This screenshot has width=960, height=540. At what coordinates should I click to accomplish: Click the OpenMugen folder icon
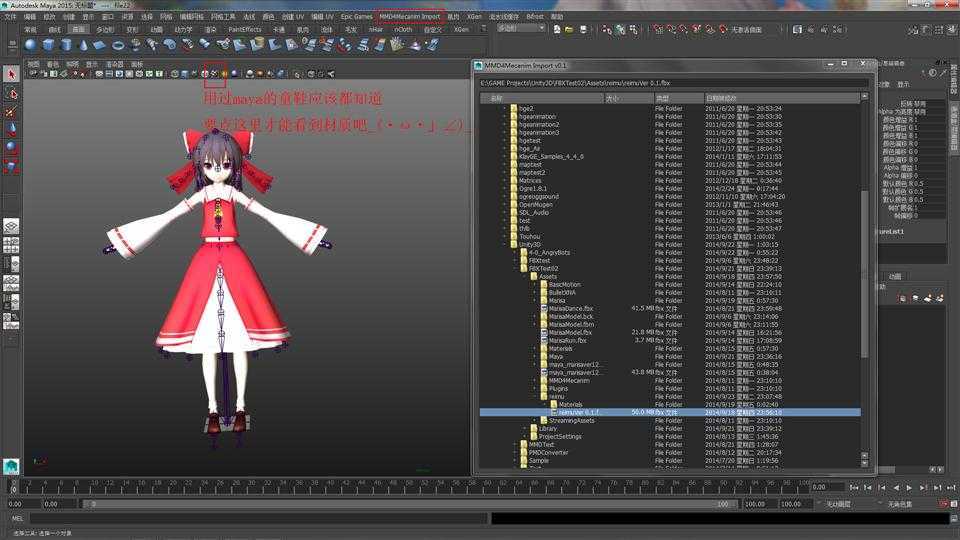click(514, 204)
